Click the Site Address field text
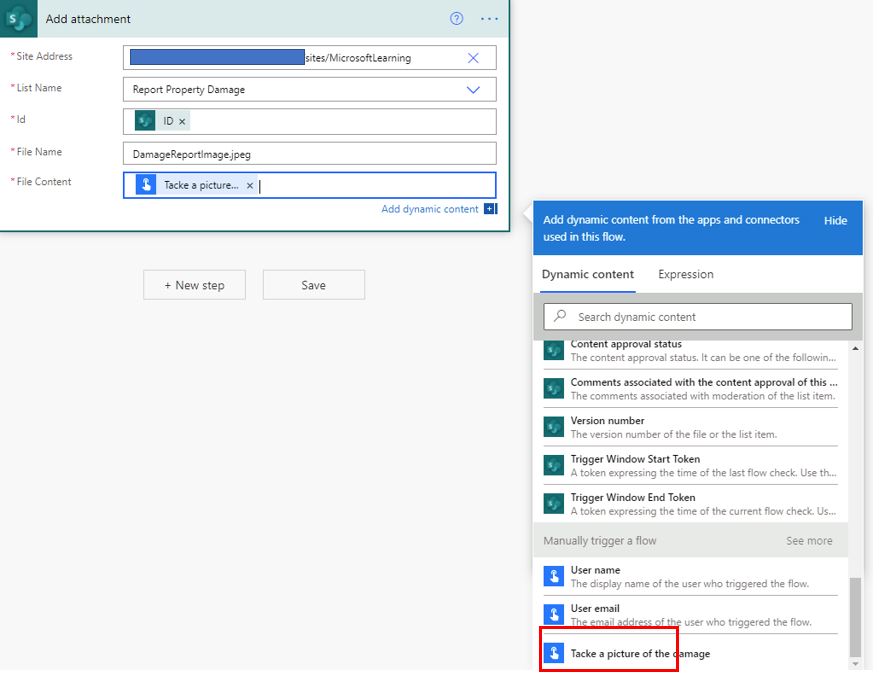This screenshot has width=879, height=681. pyautogui.click(x=358, y=58)
